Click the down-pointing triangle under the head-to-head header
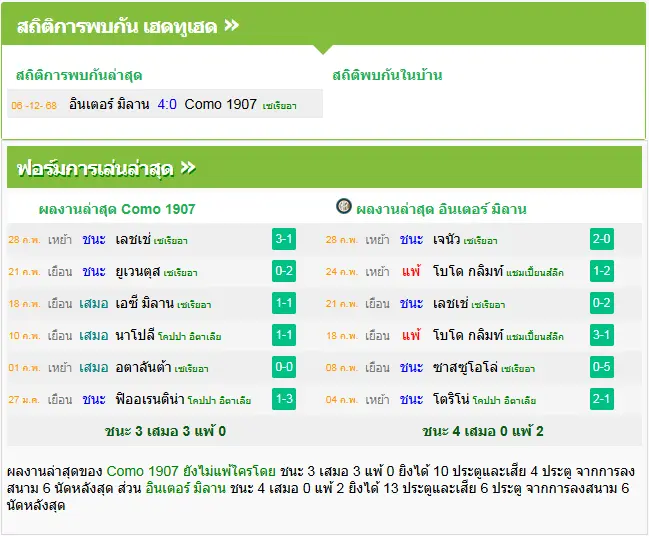 [x=323, y=50]
